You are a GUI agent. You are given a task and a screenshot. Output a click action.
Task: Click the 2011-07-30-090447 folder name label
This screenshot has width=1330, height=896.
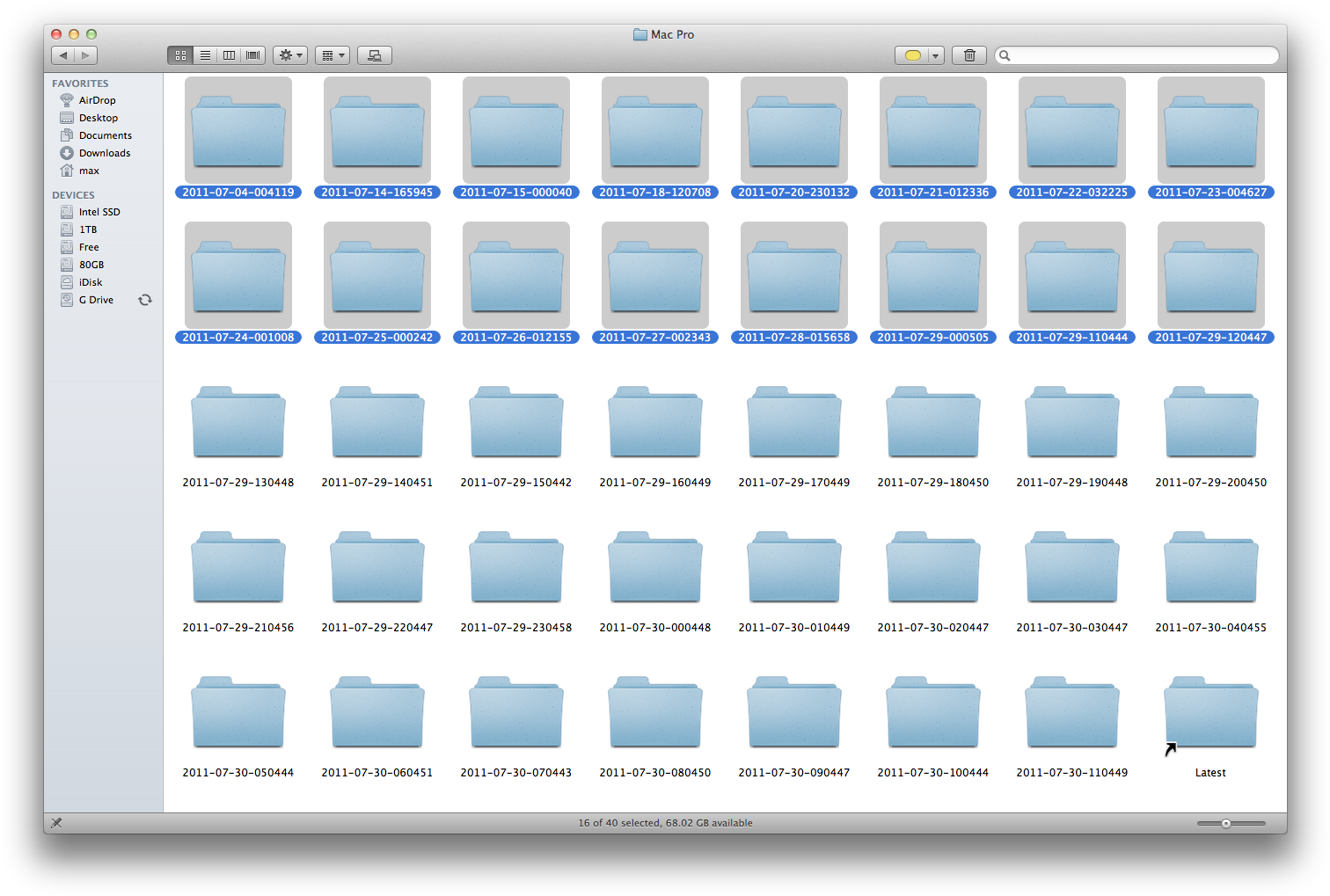click(794, 773)
